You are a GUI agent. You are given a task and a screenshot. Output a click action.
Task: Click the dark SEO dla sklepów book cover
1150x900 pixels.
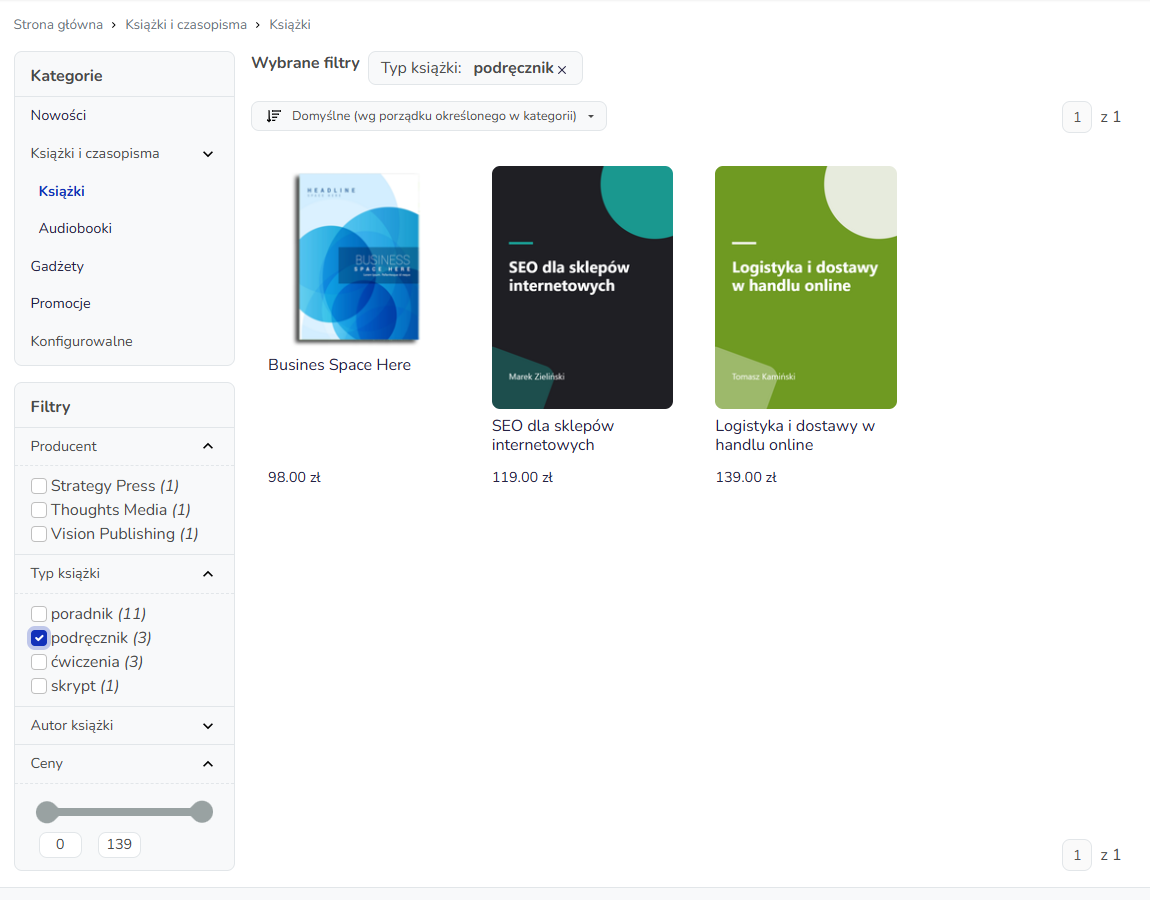point(582,288)
